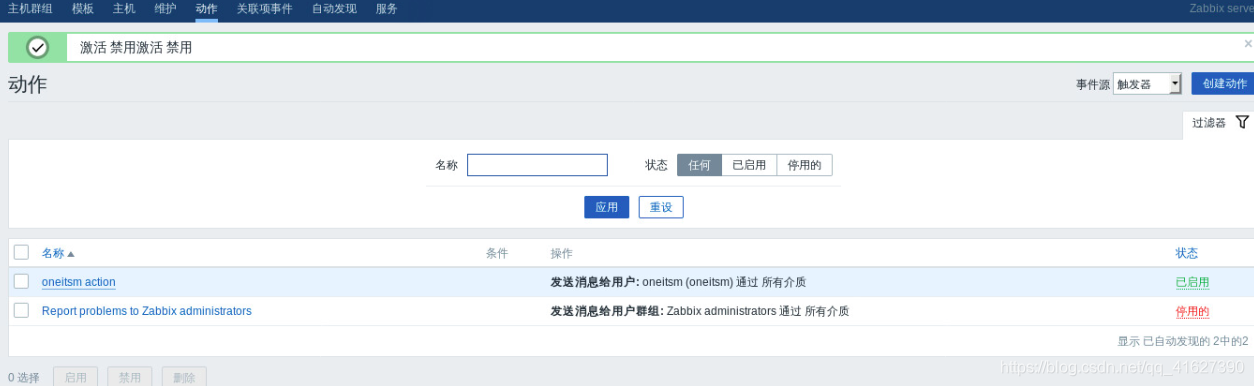Select 停用的 status filter
1254x386 pixels.
point(804,165)
